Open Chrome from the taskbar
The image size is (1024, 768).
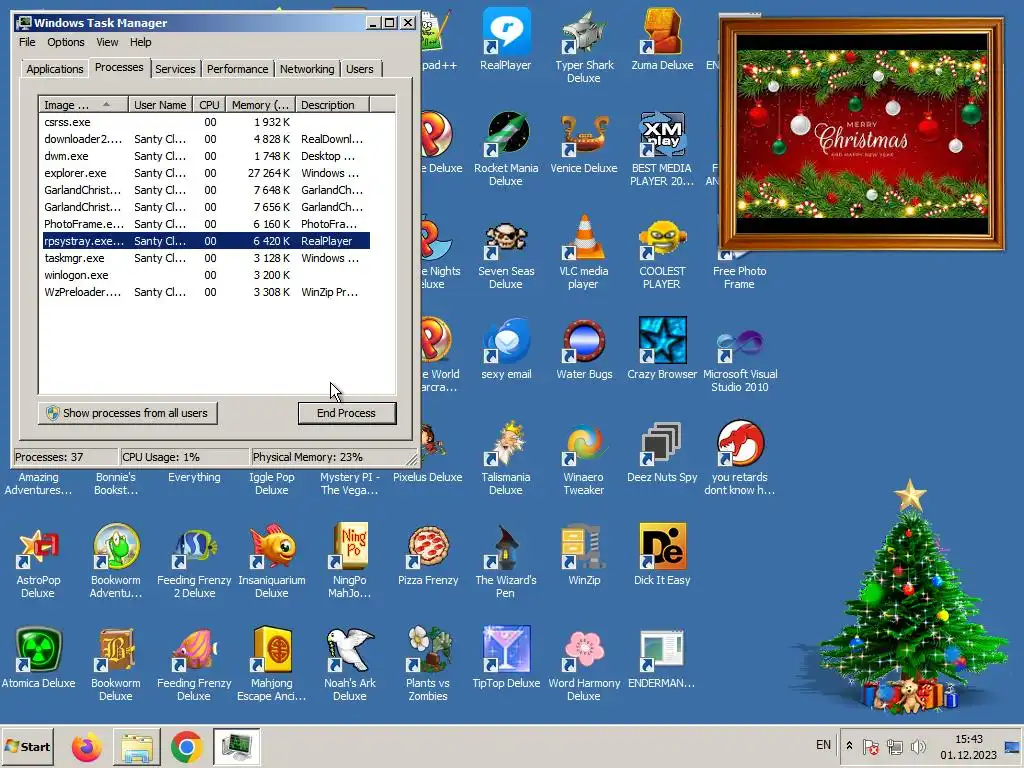(x=187, y=746)
